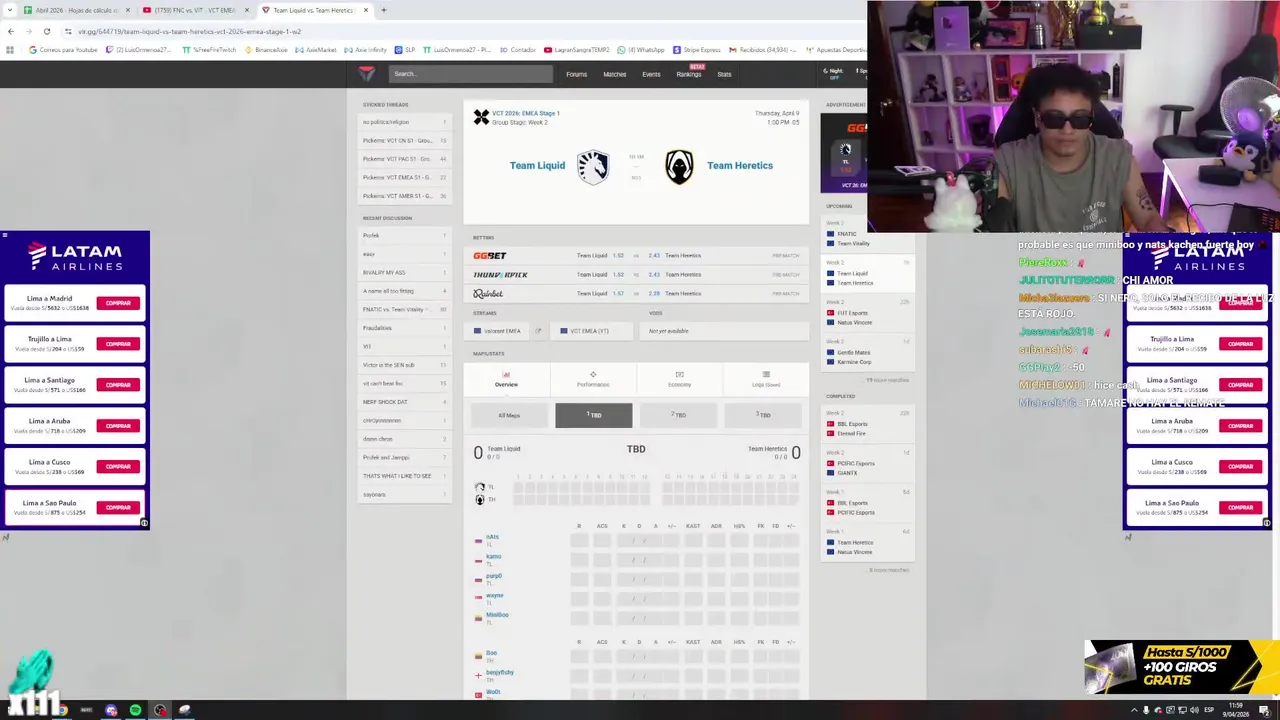Click the Chrome back arrow

(10, 31)
